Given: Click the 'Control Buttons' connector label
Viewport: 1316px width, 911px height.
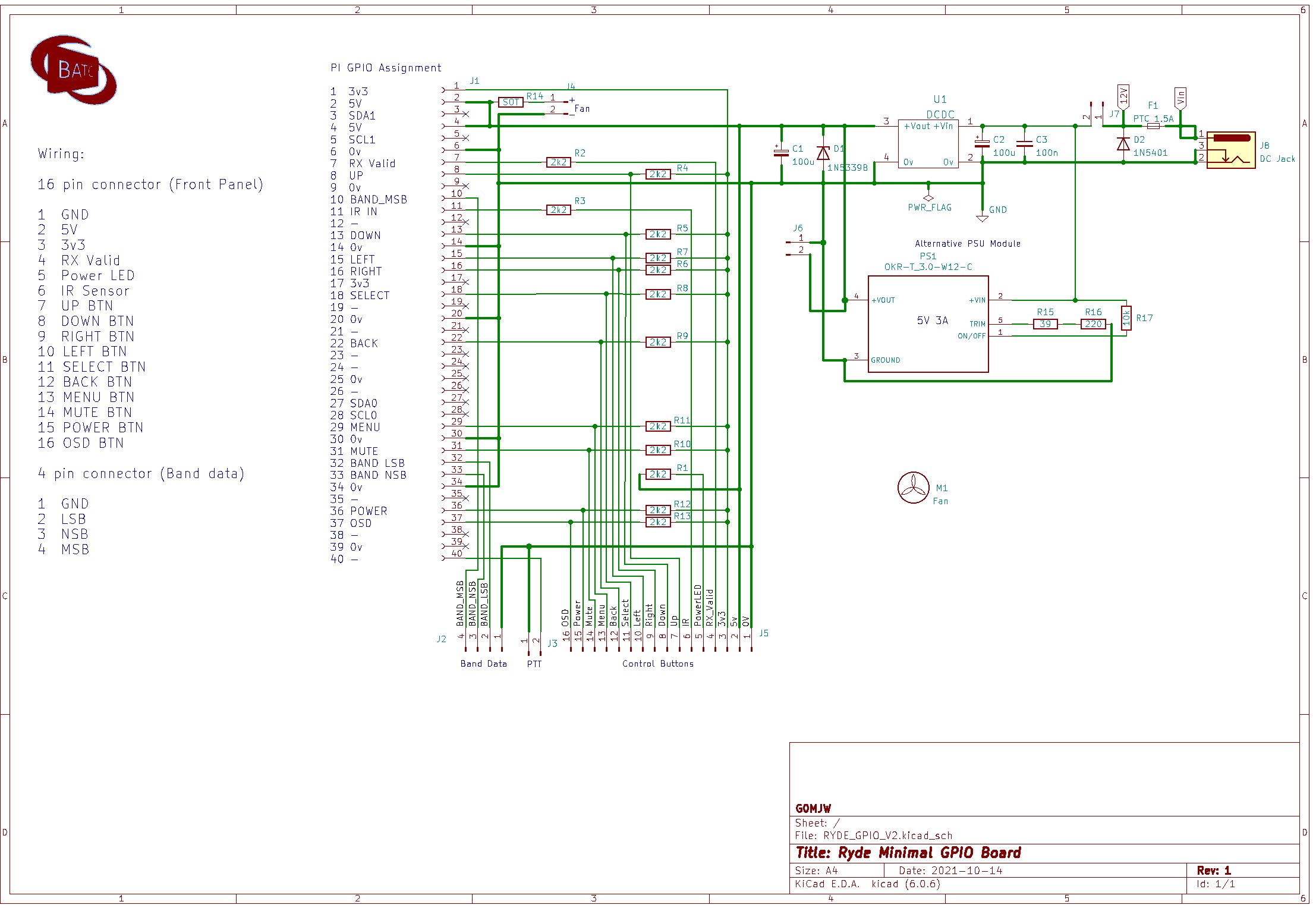Looking at the screenshot, I should coord(658,664).
